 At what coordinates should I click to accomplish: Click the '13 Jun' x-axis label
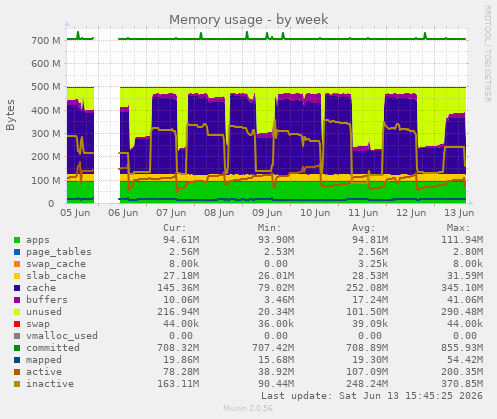coord(459,213)
